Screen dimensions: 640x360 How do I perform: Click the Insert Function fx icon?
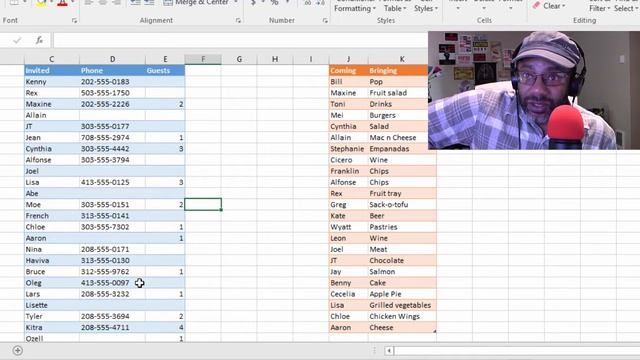click(39, 40)
